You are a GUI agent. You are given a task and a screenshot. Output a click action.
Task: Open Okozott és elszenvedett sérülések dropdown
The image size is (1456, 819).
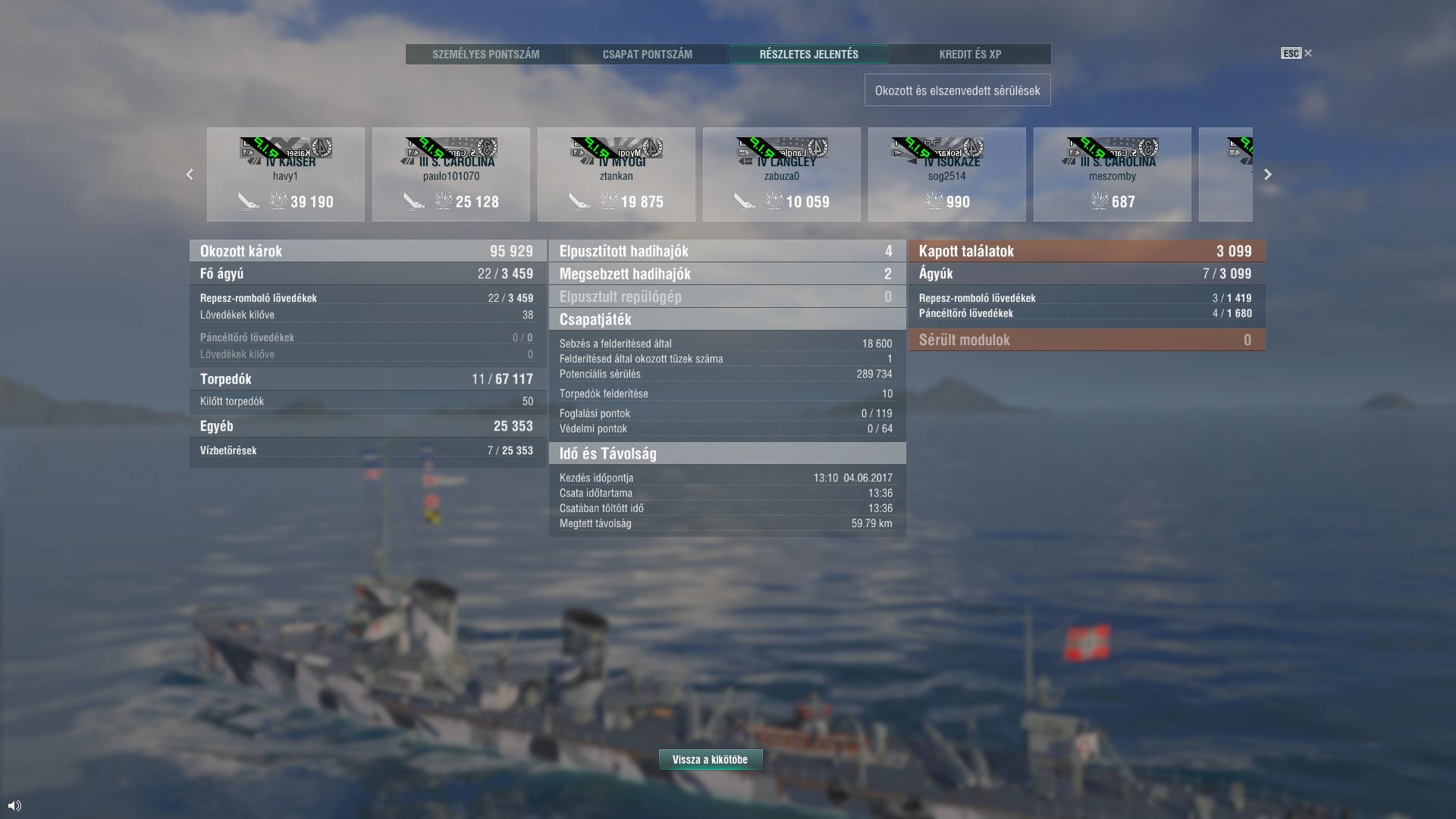[958, 90]
